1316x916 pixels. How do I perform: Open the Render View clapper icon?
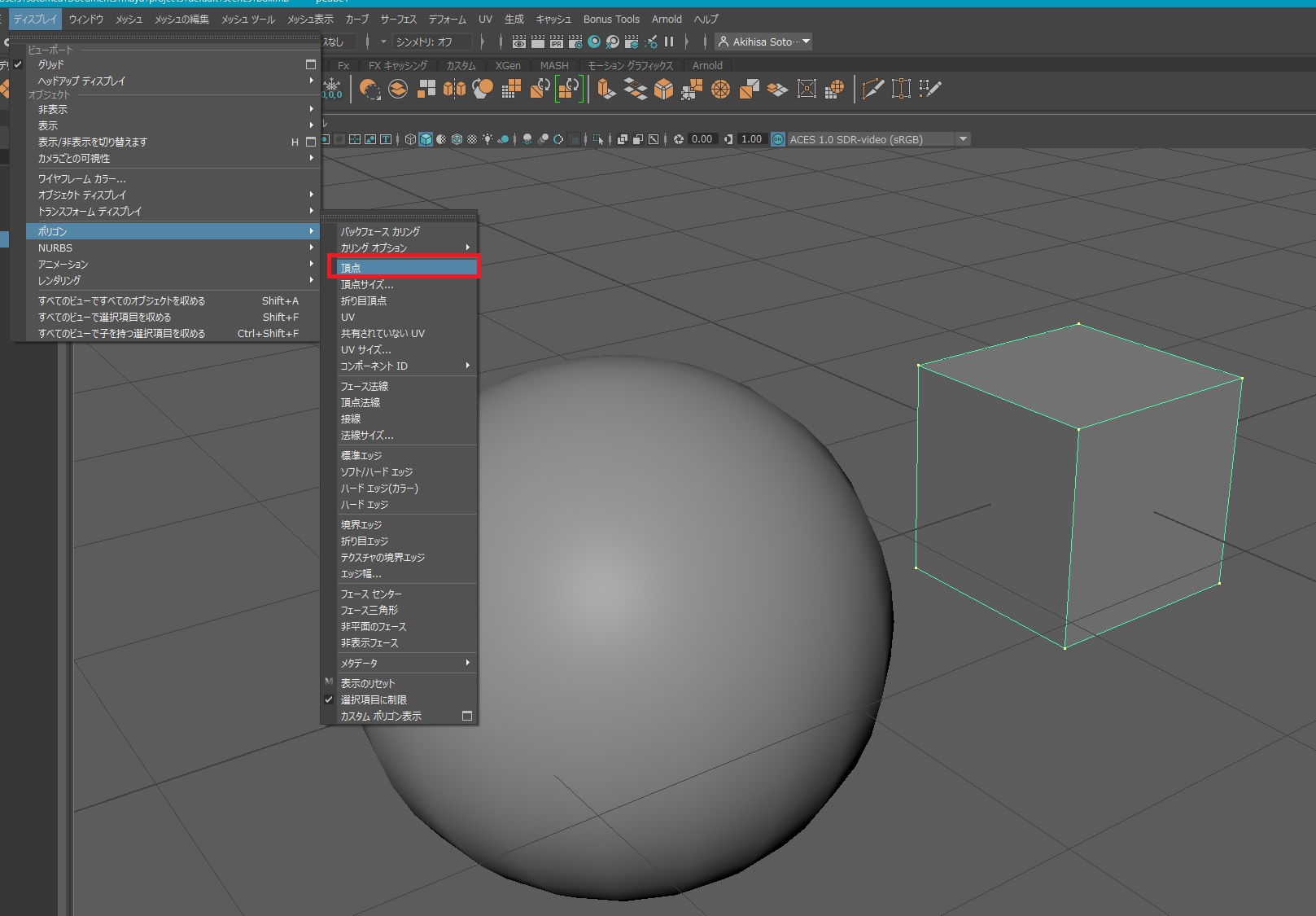pyautogui.click(x=518, y=42)
